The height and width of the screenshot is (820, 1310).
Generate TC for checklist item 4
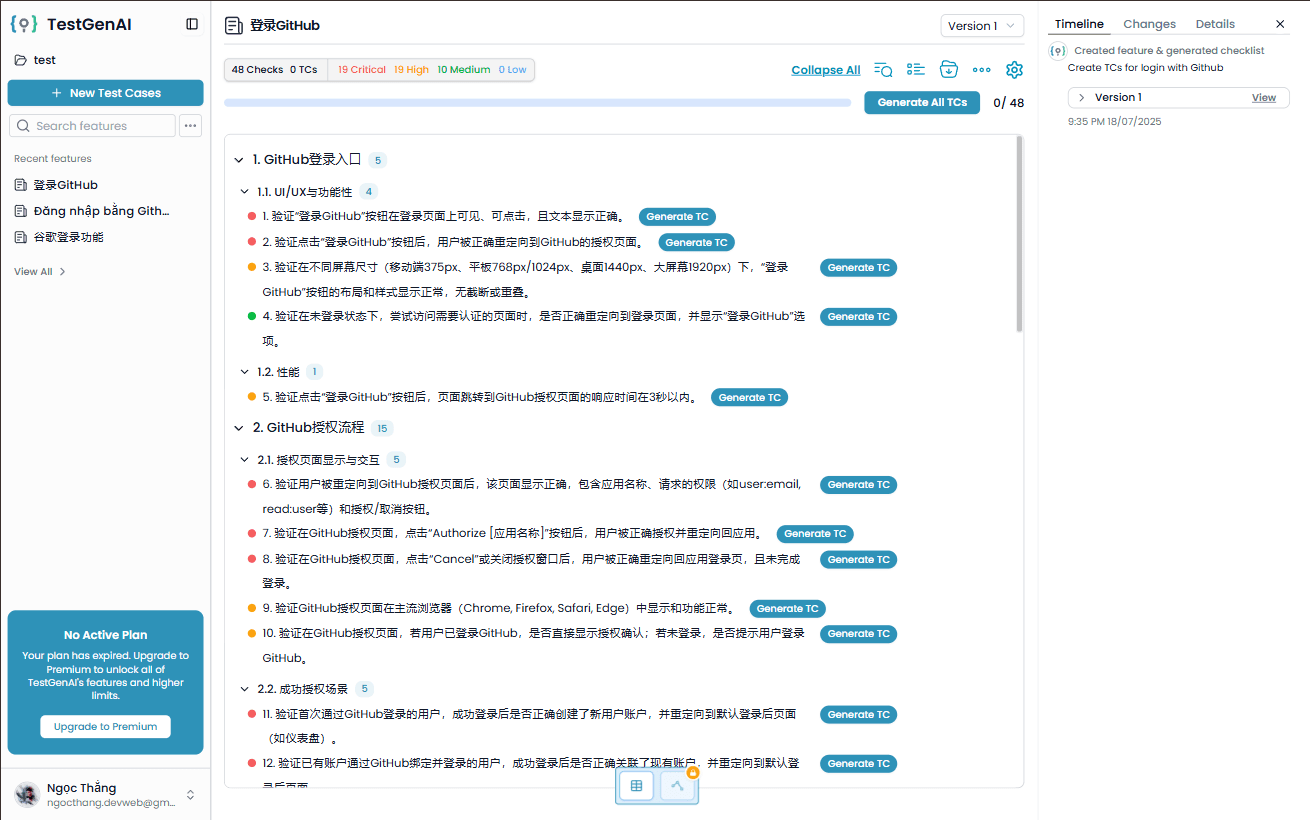[x=858, y=317]
